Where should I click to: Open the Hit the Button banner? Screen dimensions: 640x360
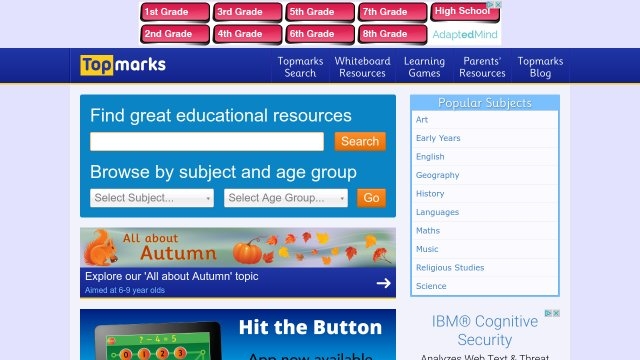[238, 335]
